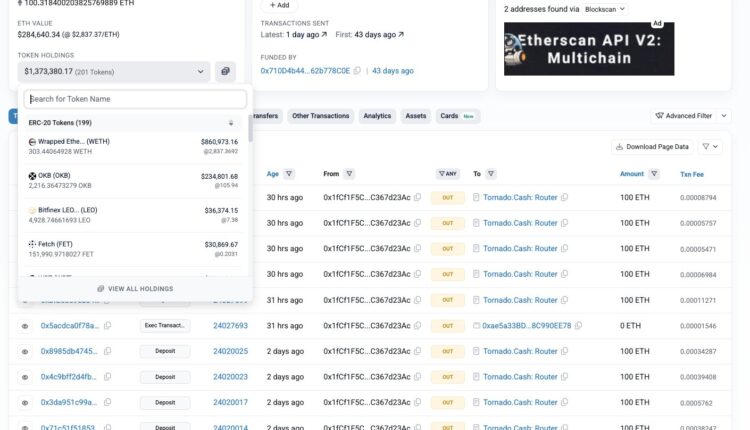Click eye icon beside the 0x8985db4745 transaction

25,351
